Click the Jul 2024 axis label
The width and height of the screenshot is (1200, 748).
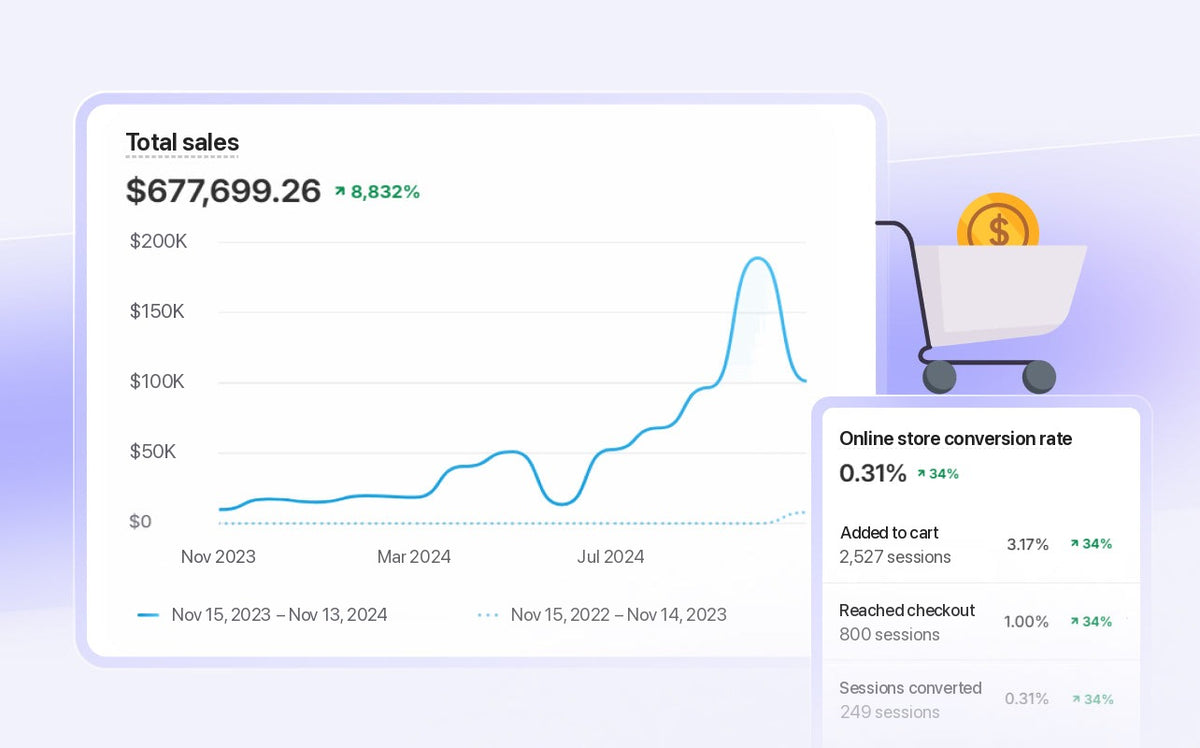[610, 557]
